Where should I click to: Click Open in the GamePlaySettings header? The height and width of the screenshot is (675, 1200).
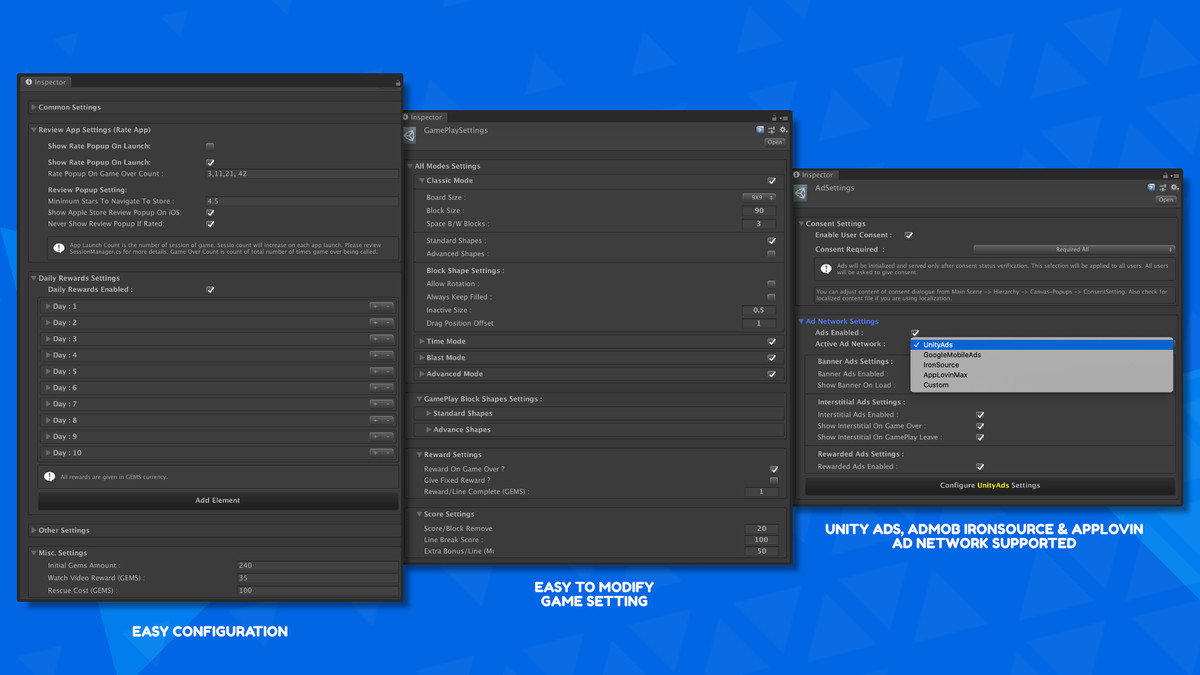775,142
